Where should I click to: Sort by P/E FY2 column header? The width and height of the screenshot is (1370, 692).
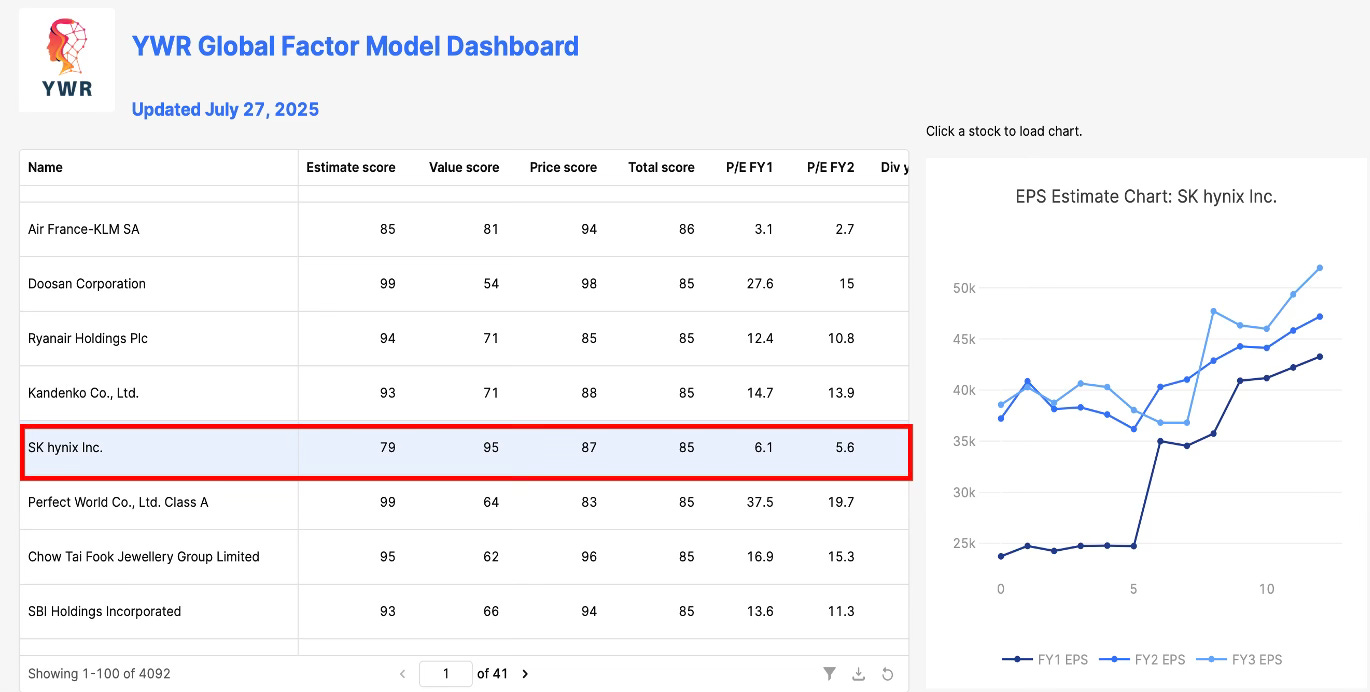point(830,167)
